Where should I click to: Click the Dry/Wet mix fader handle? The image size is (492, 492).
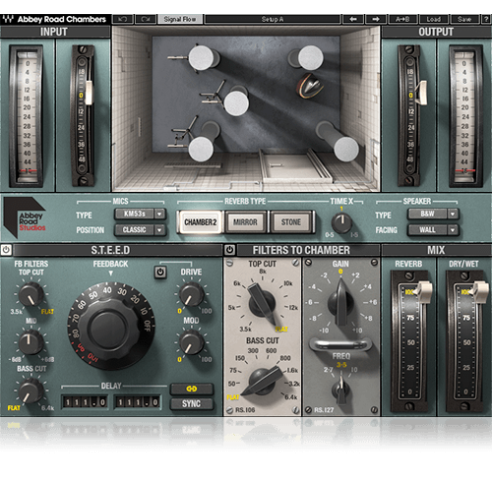pyautogui.click(x=480, y=291)
